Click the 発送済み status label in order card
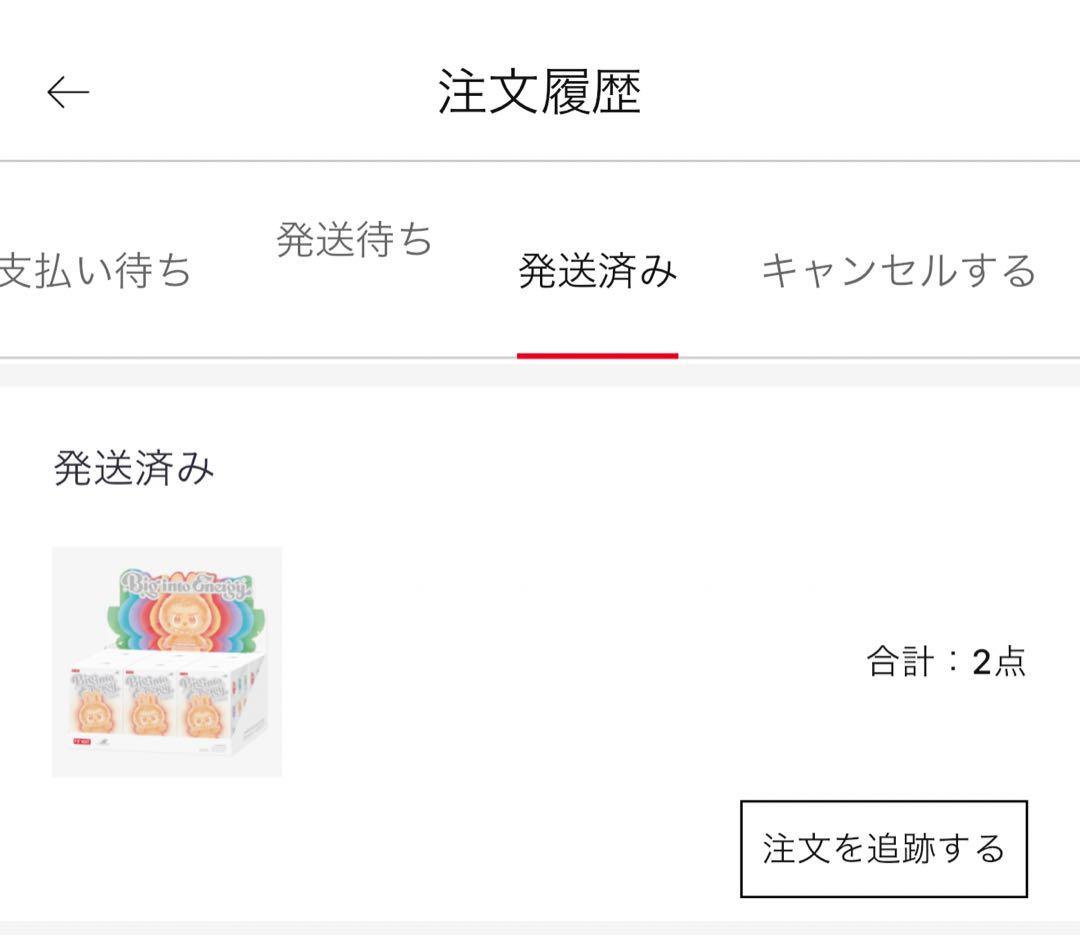 134,468
